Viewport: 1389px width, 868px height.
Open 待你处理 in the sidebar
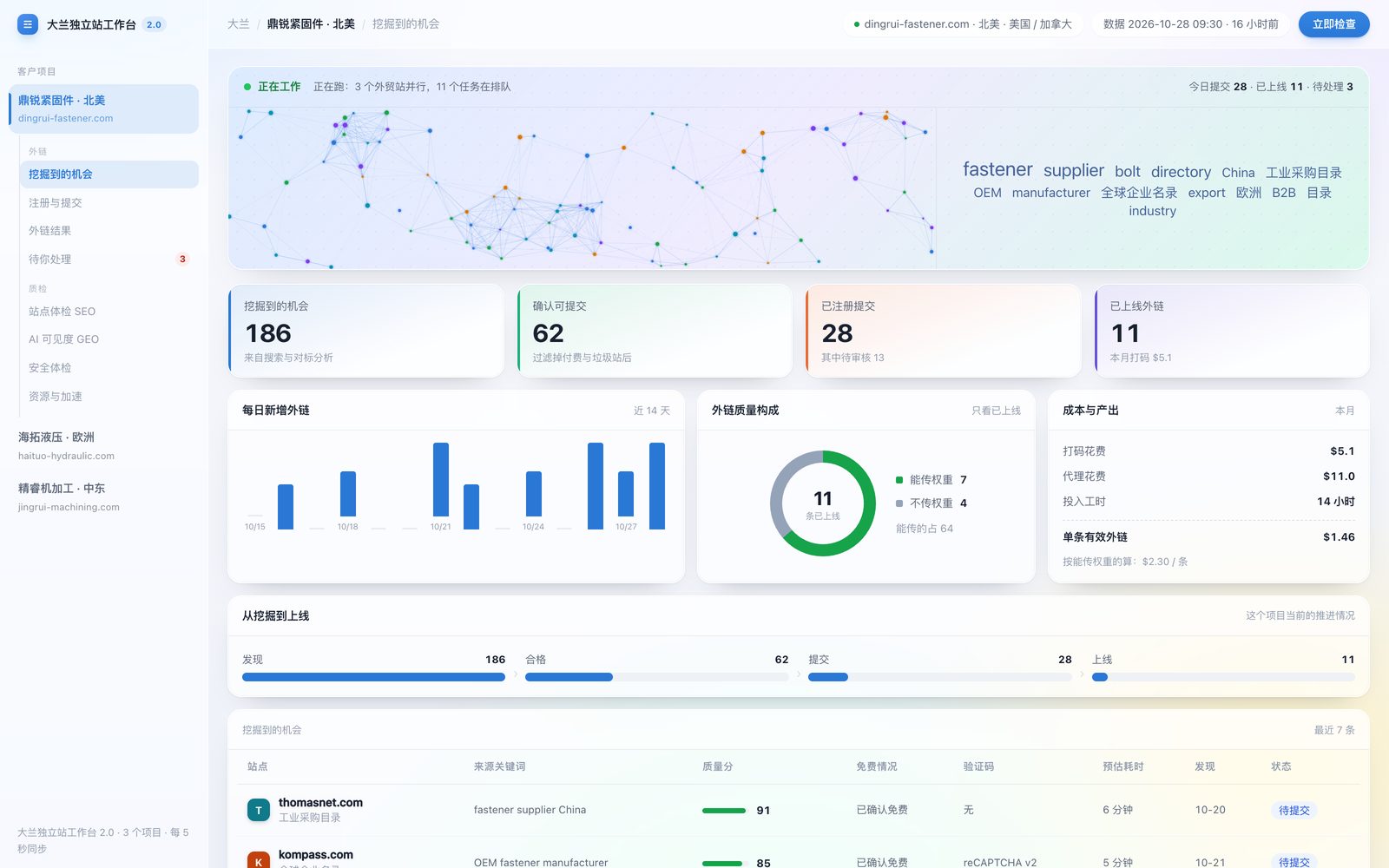pos(109,260)
